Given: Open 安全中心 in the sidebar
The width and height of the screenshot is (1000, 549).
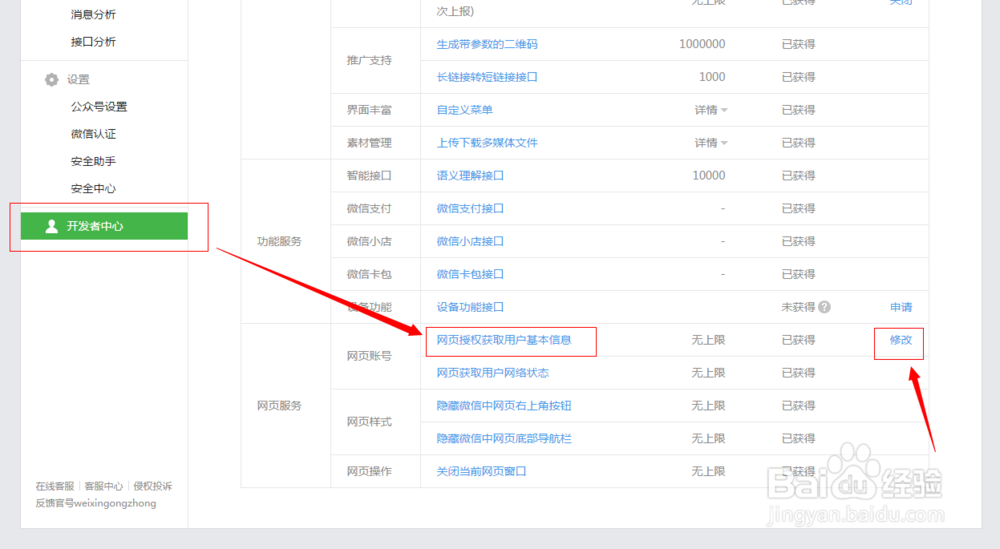Looking at the screenshot, I should pos(93,189).
